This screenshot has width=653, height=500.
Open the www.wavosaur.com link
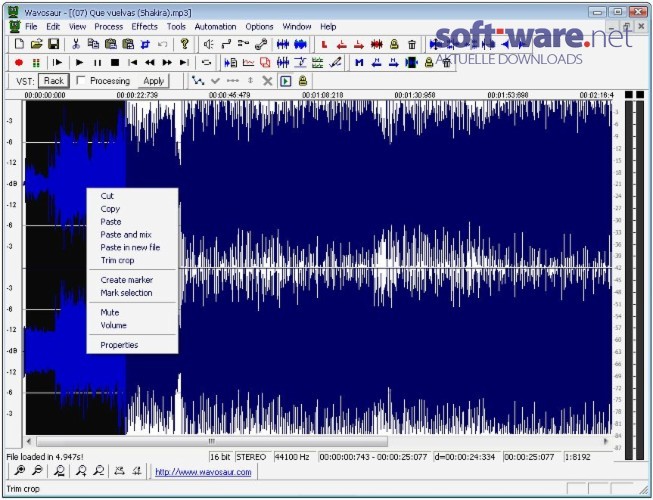203,472
